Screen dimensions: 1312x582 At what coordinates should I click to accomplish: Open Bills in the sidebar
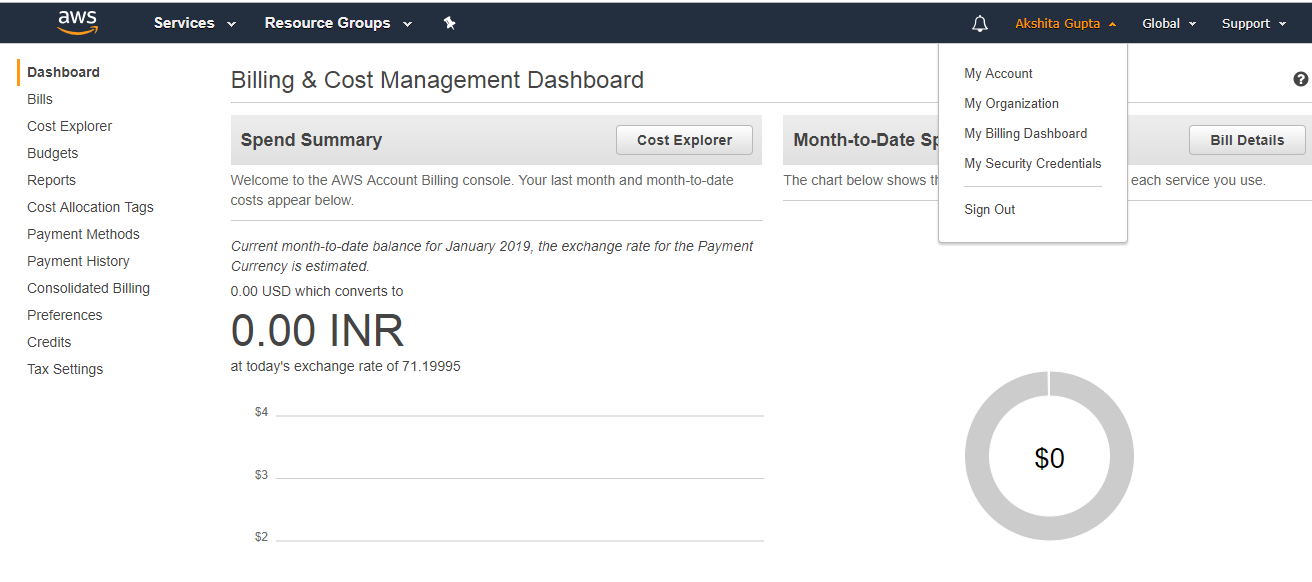tap(40, 99)
